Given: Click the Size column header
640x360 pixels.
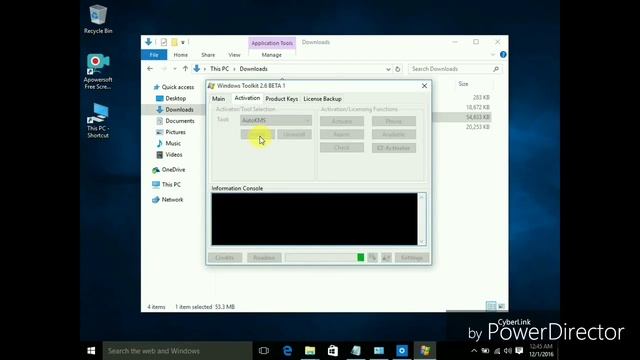Looking at the screenshot, I should point(463,84).
